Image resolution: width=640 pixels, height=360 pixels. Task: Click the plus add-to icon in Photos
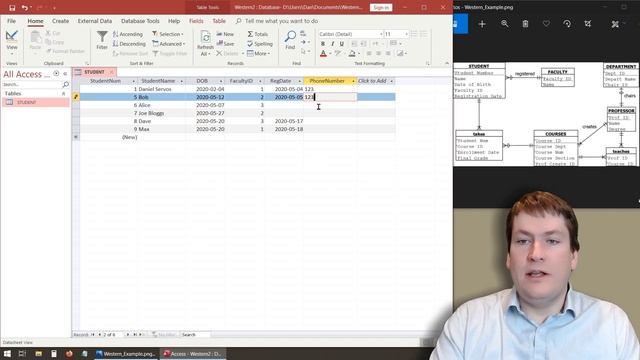(482, 24)
